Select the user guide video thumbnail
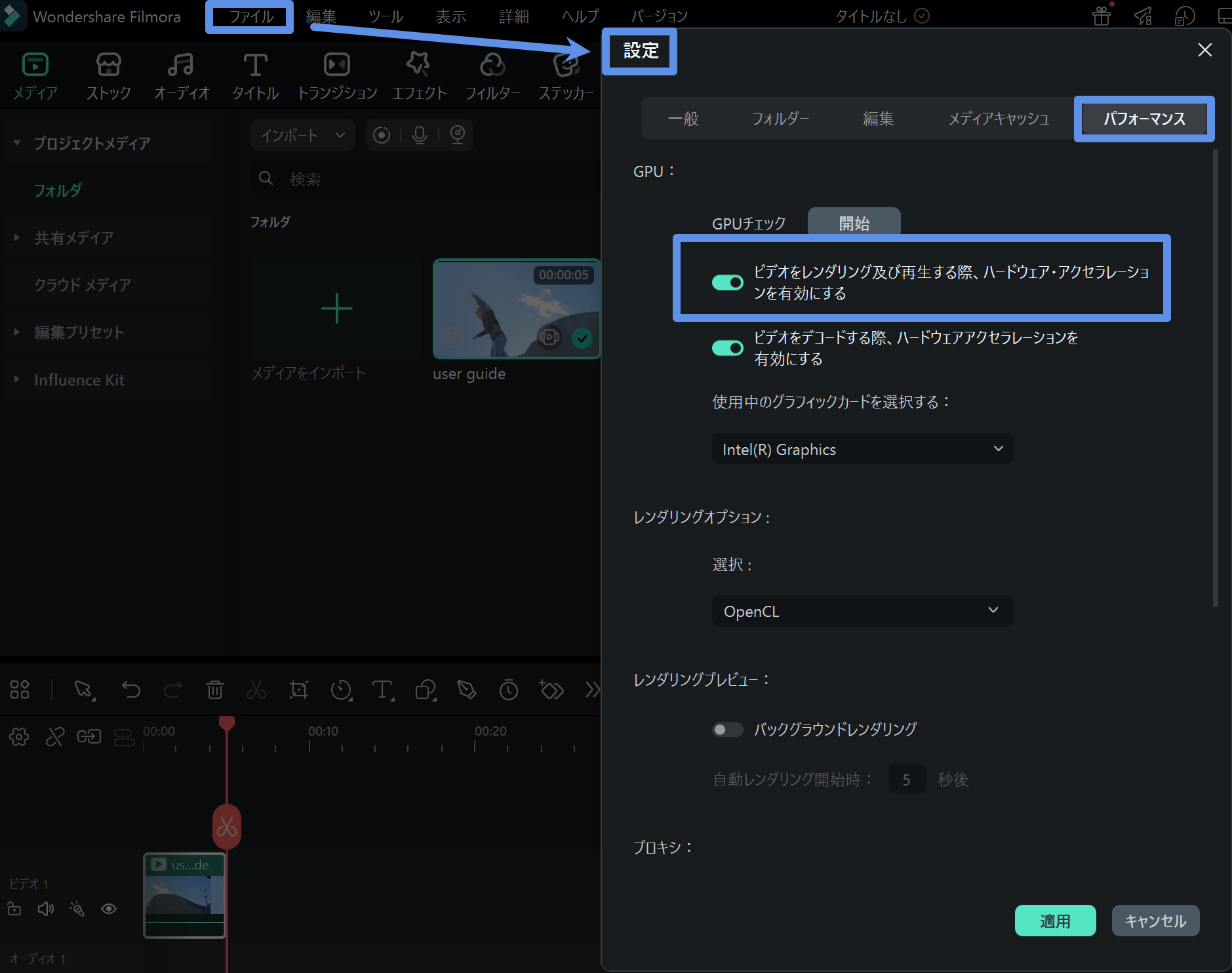 (517, 308)
